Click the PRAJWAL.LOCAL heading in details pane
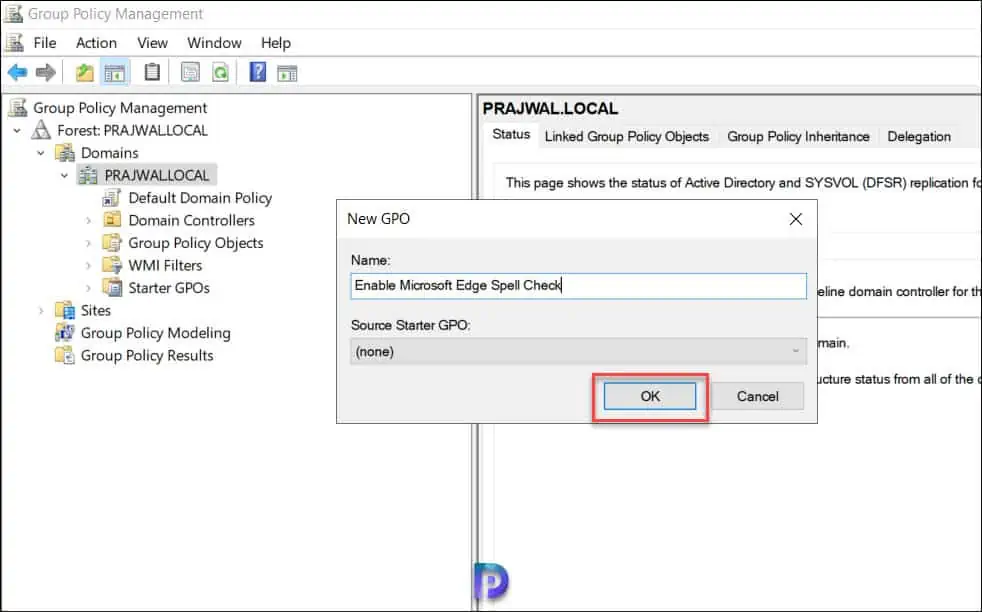This screenshot has height=612, width=982. [550, 108]
